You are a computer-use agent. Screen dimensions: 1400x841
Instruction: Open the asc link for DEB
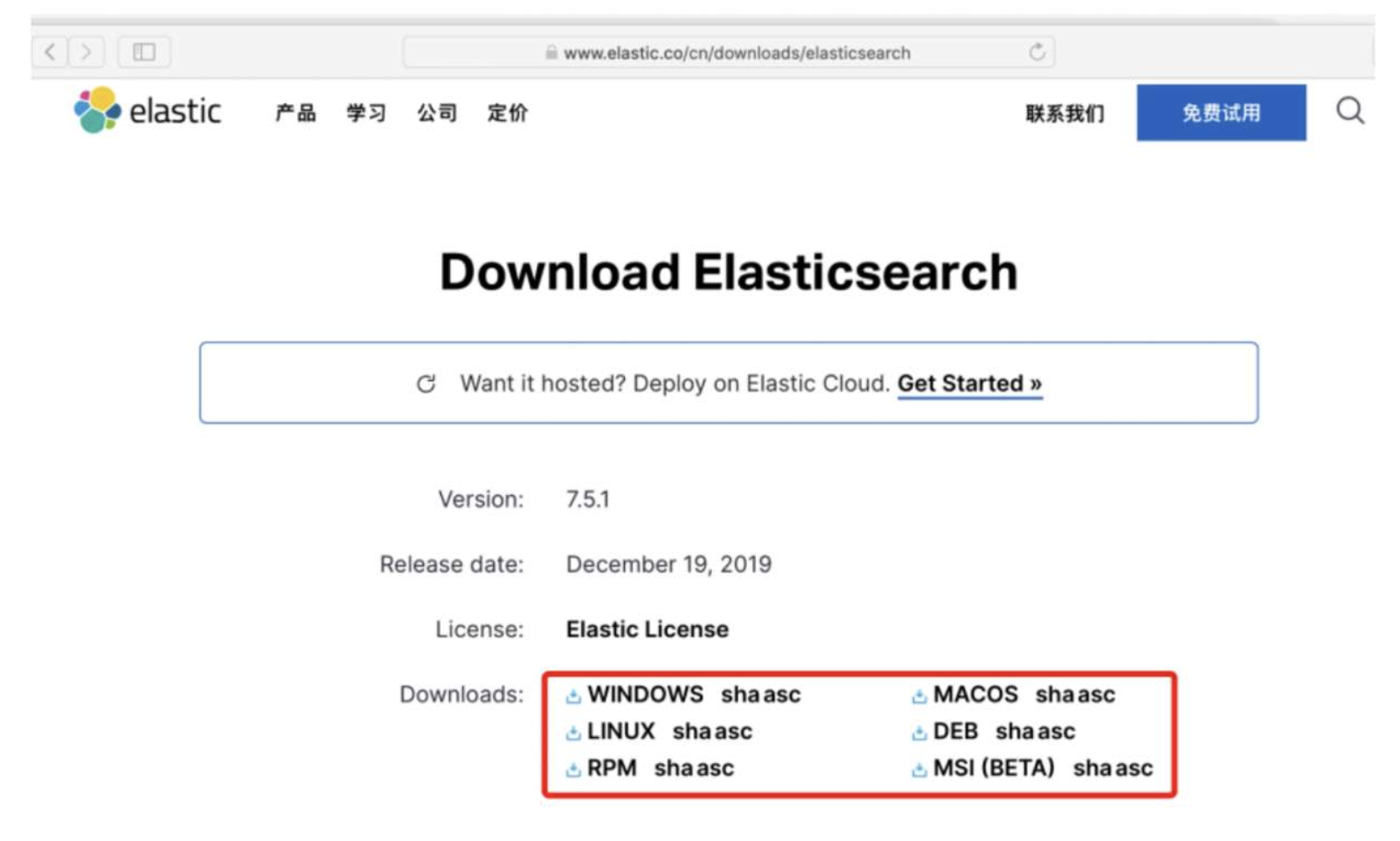pyautogui.click(x=1056, y=732)
